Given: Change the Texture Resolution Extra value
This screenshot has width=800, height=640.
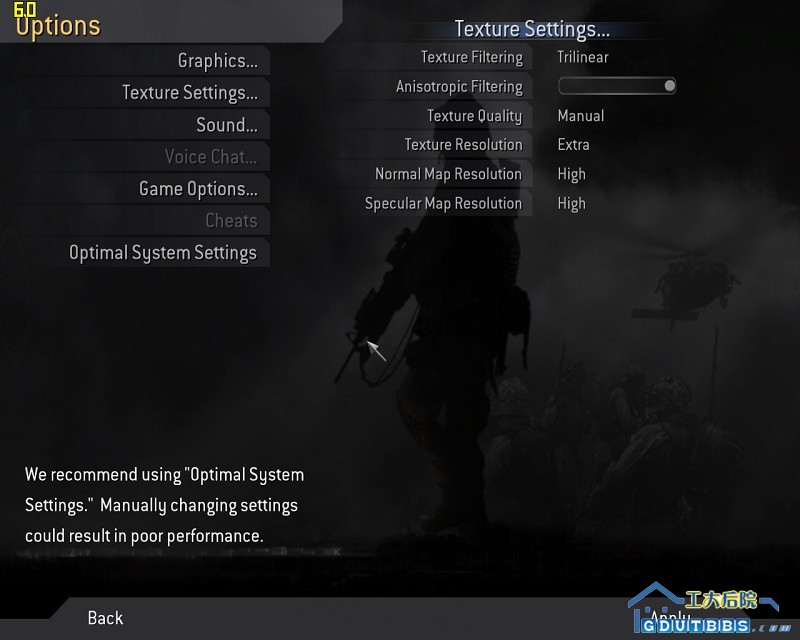Looking at the screenshot, I should tap(573, 145).
